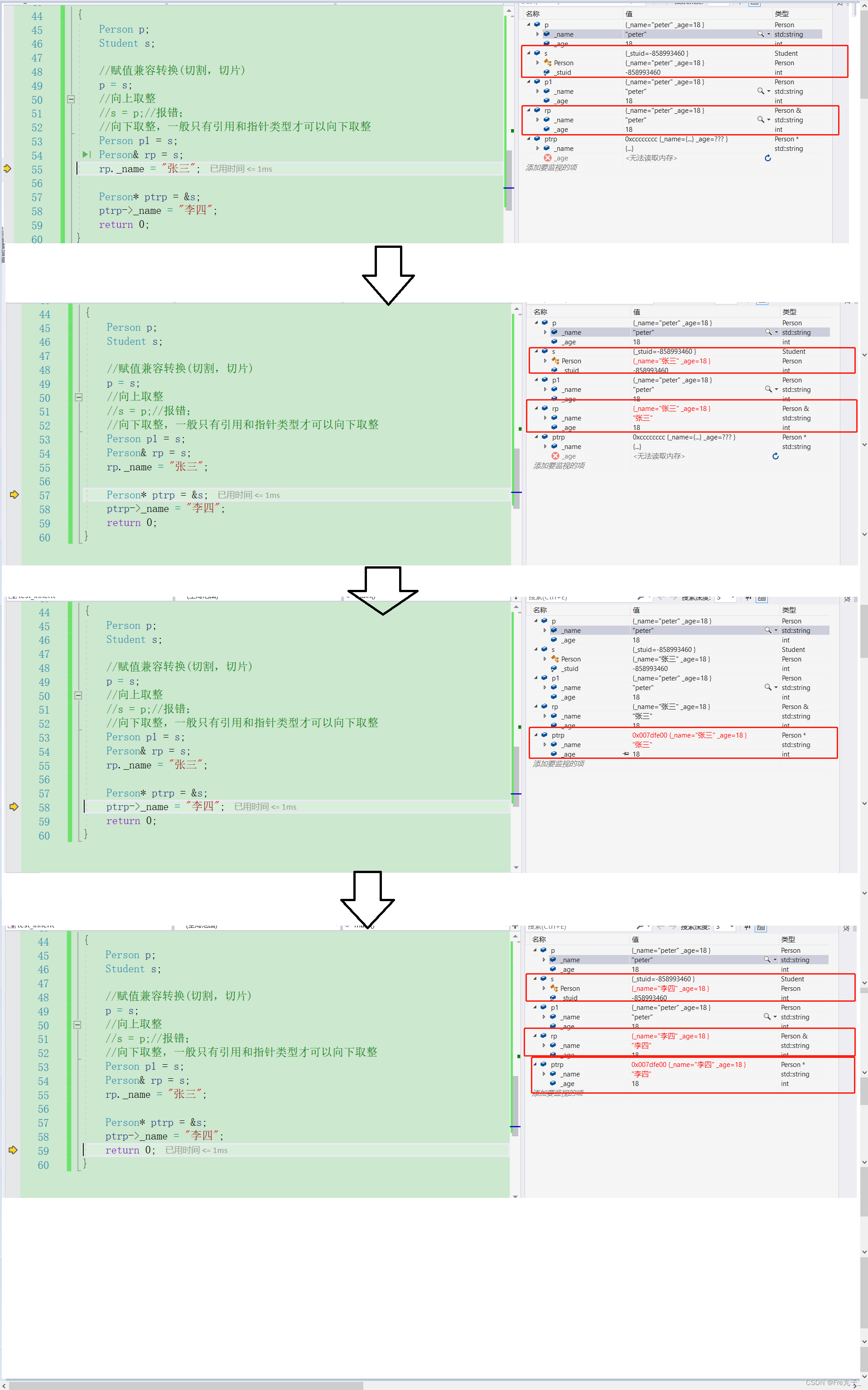The height and width of the screenshot is (1390, 868).
Task: Click value 0x007dfe00 {_name="张三" _age=18}
Action: (690, 735)
